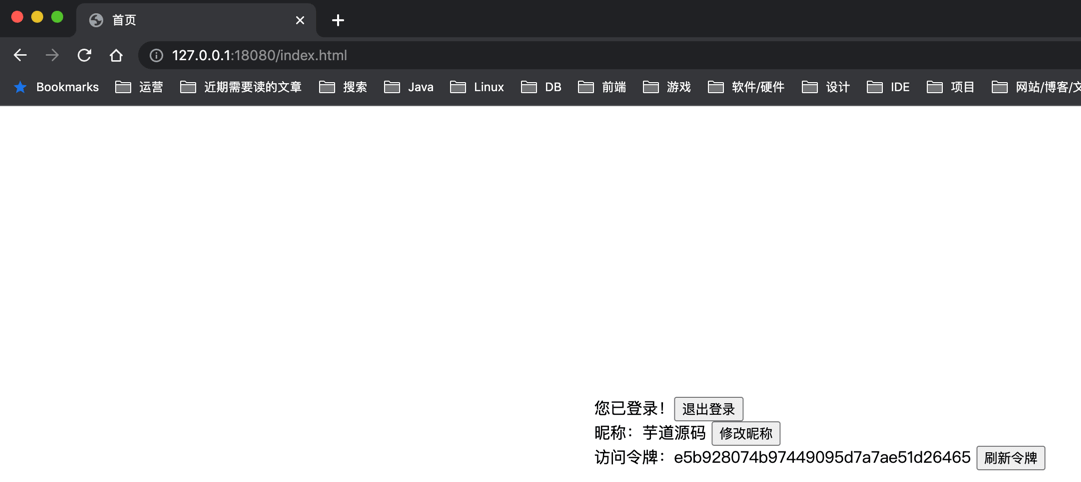Open the Java bookmark folder
This screenshot has width=1081, height=482.
point(409,87)
